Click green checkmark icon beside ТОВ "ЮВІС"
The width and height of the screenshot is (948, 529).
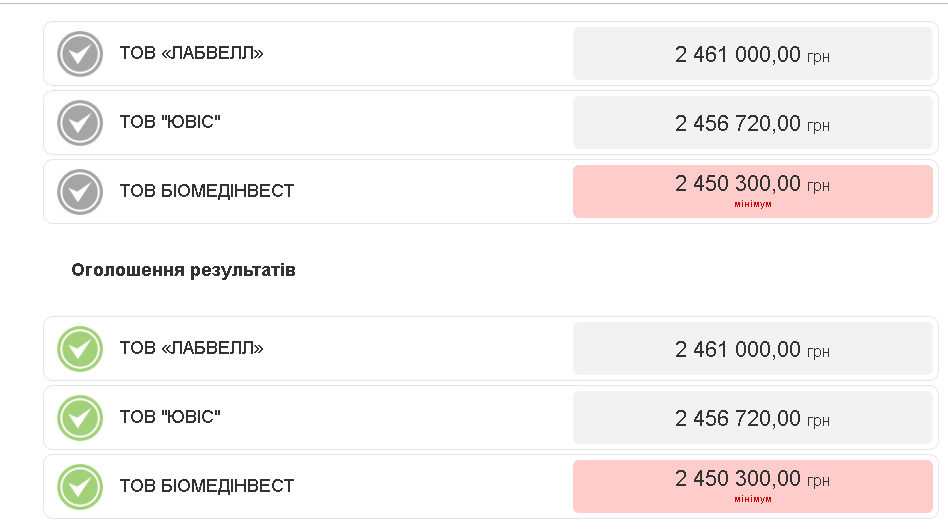80,418
